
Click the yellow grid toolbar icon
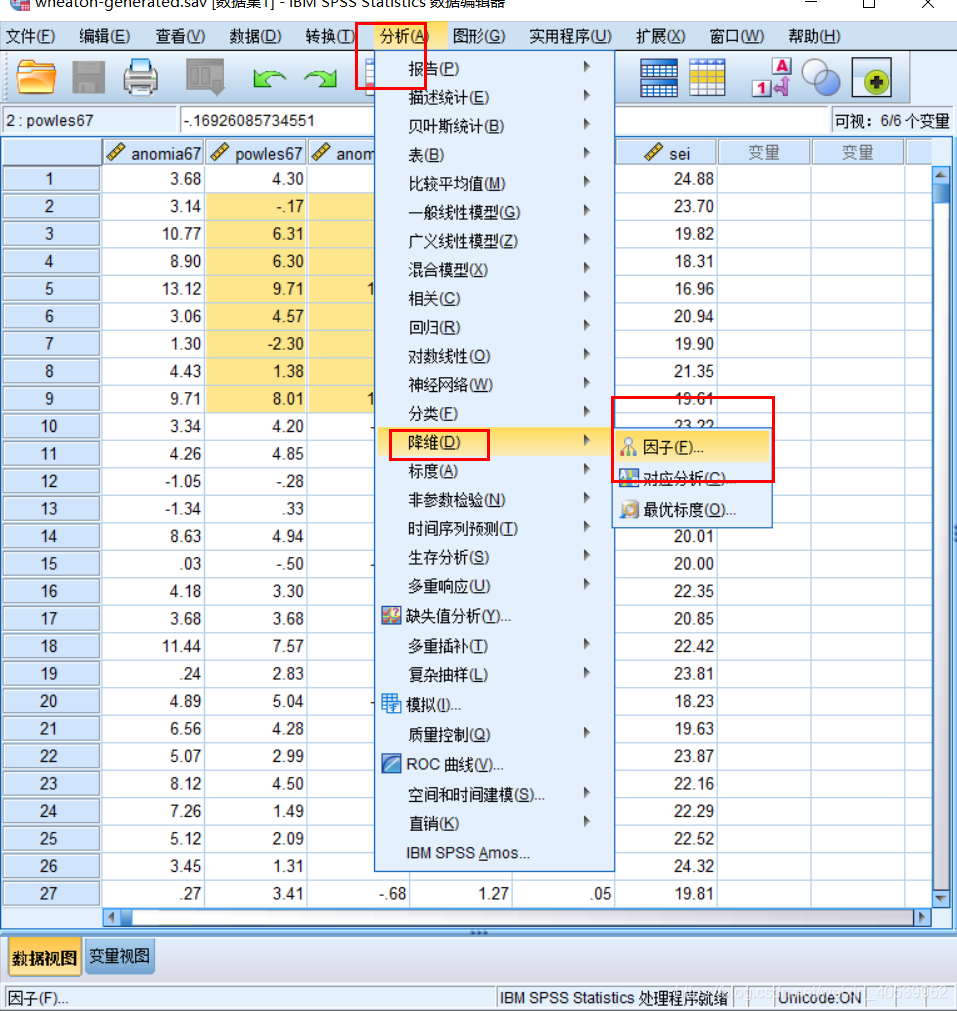click(707, 77)
